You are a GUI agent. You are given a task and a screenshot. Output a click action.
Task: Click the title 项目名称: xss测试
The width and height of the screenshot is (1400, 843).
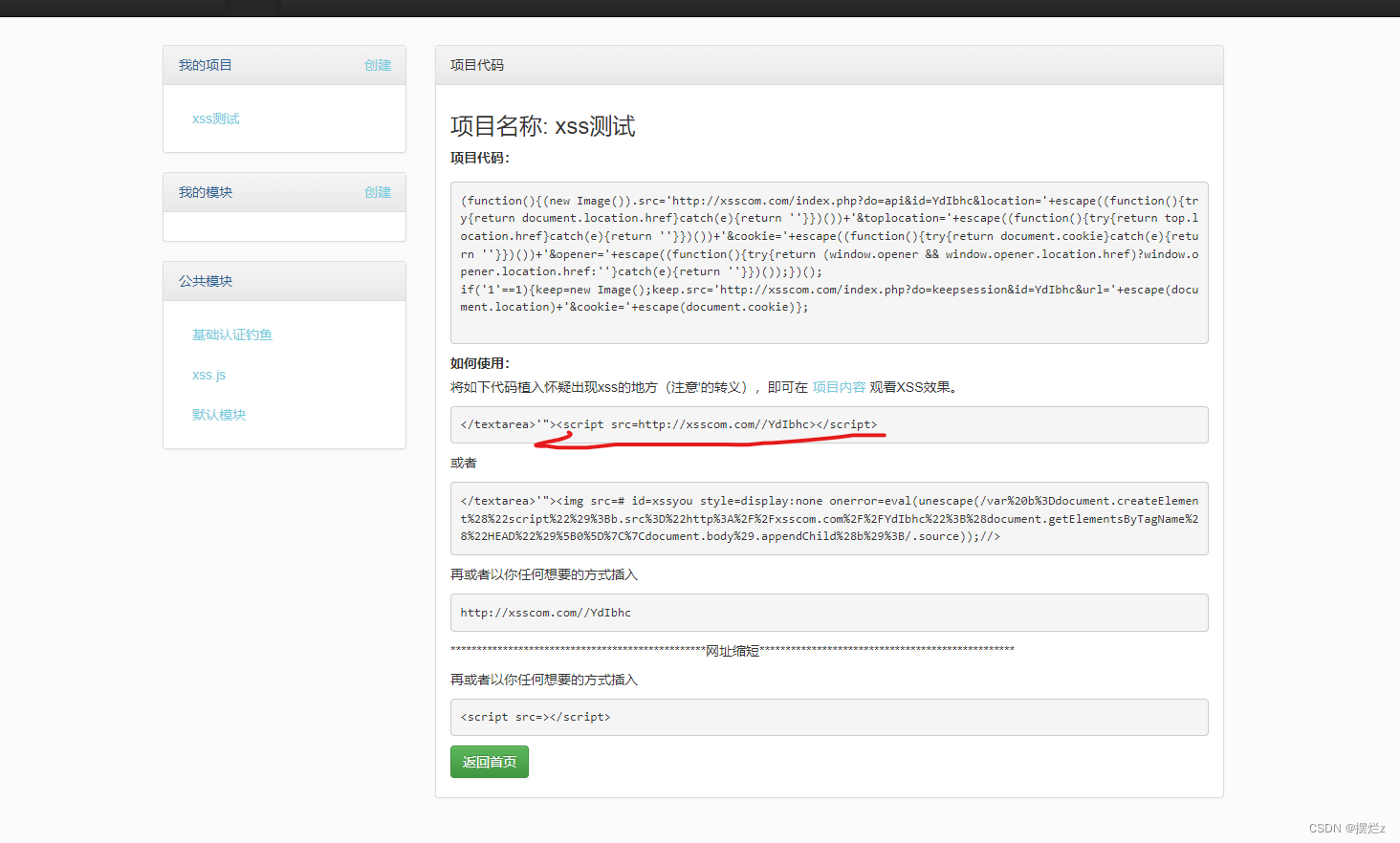[x=543, y=126]
